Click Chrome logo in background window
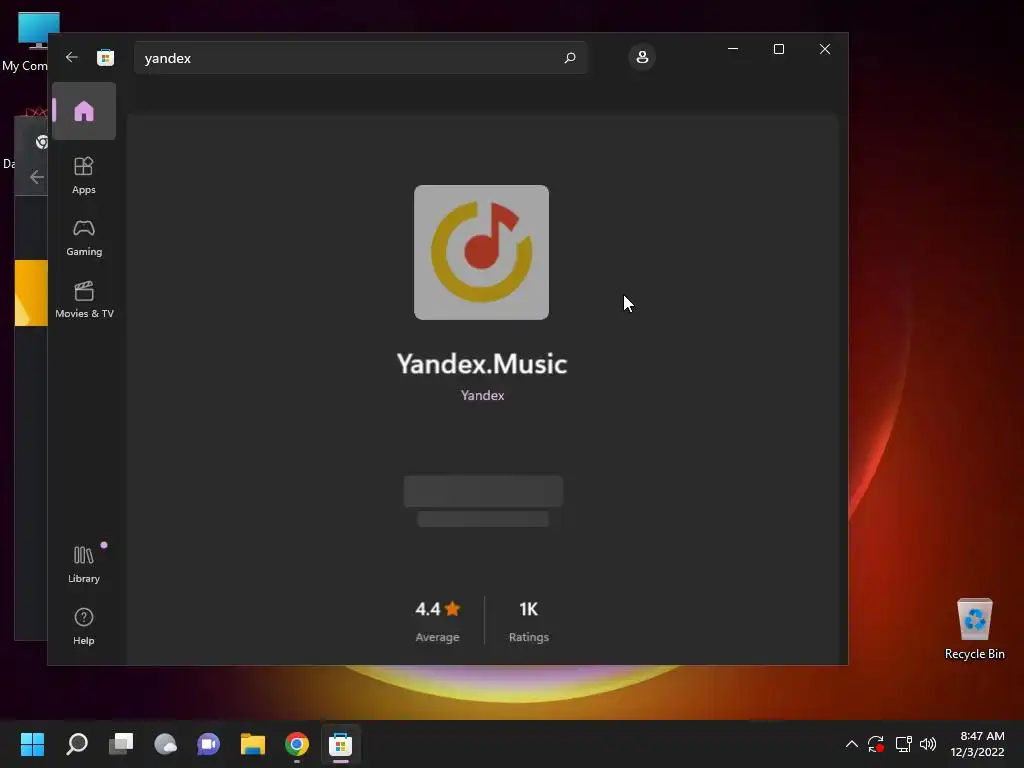 pos(42,142)
